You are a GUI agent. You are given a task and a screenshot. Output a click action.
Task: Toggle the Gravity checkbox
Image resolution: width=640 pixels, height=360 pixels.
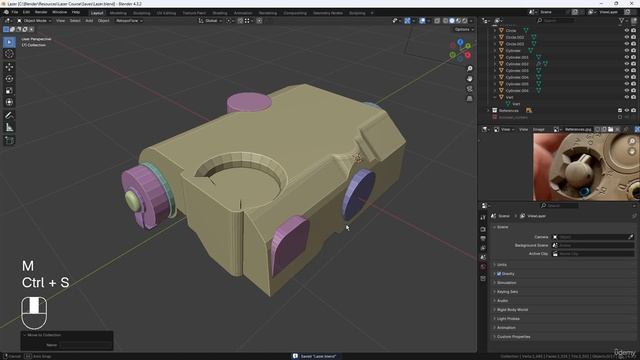(x=499, y=274)
